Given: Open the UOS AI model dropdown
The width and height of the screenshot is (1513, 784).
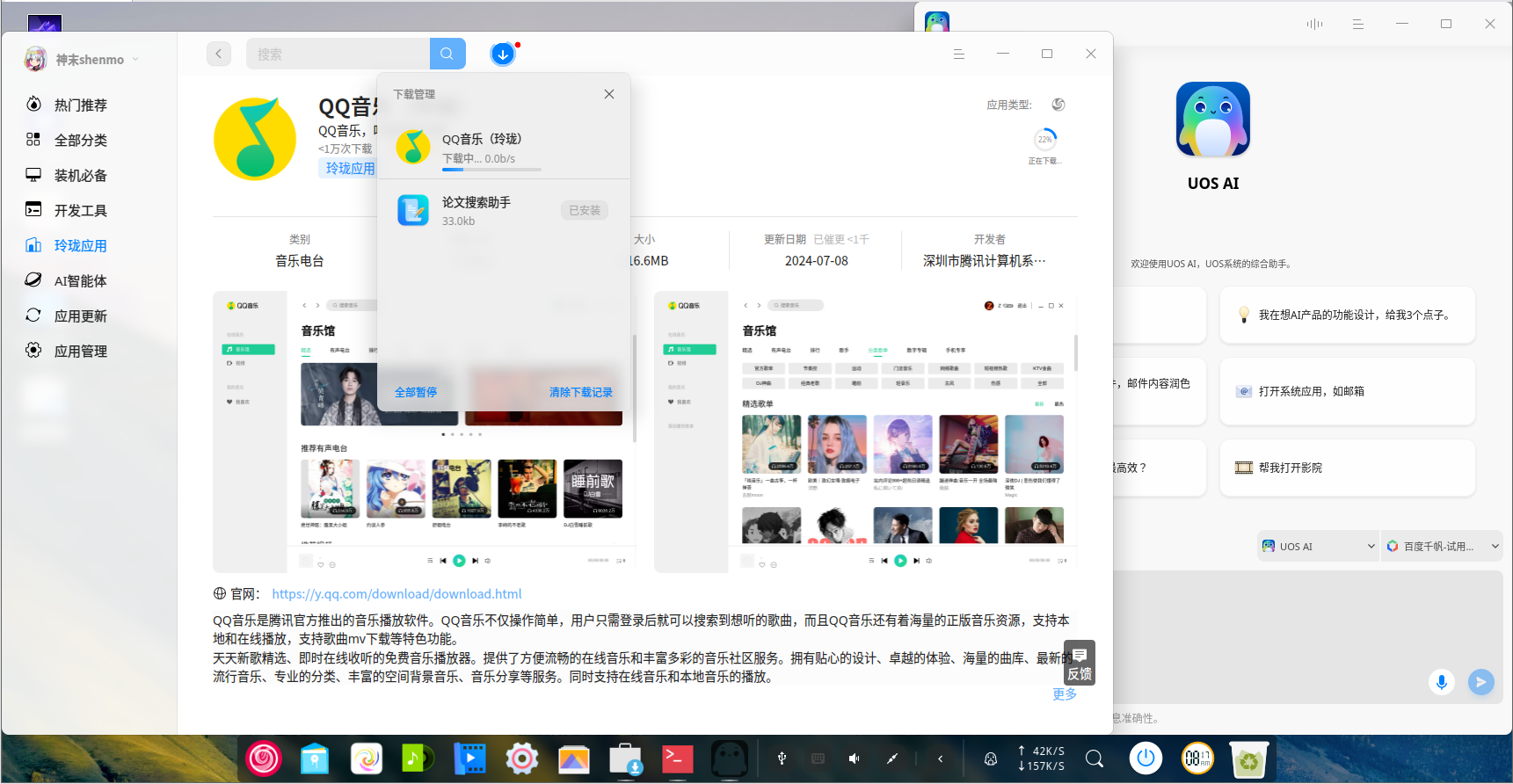Looking at the screenshot, I should pos(1318,546).
